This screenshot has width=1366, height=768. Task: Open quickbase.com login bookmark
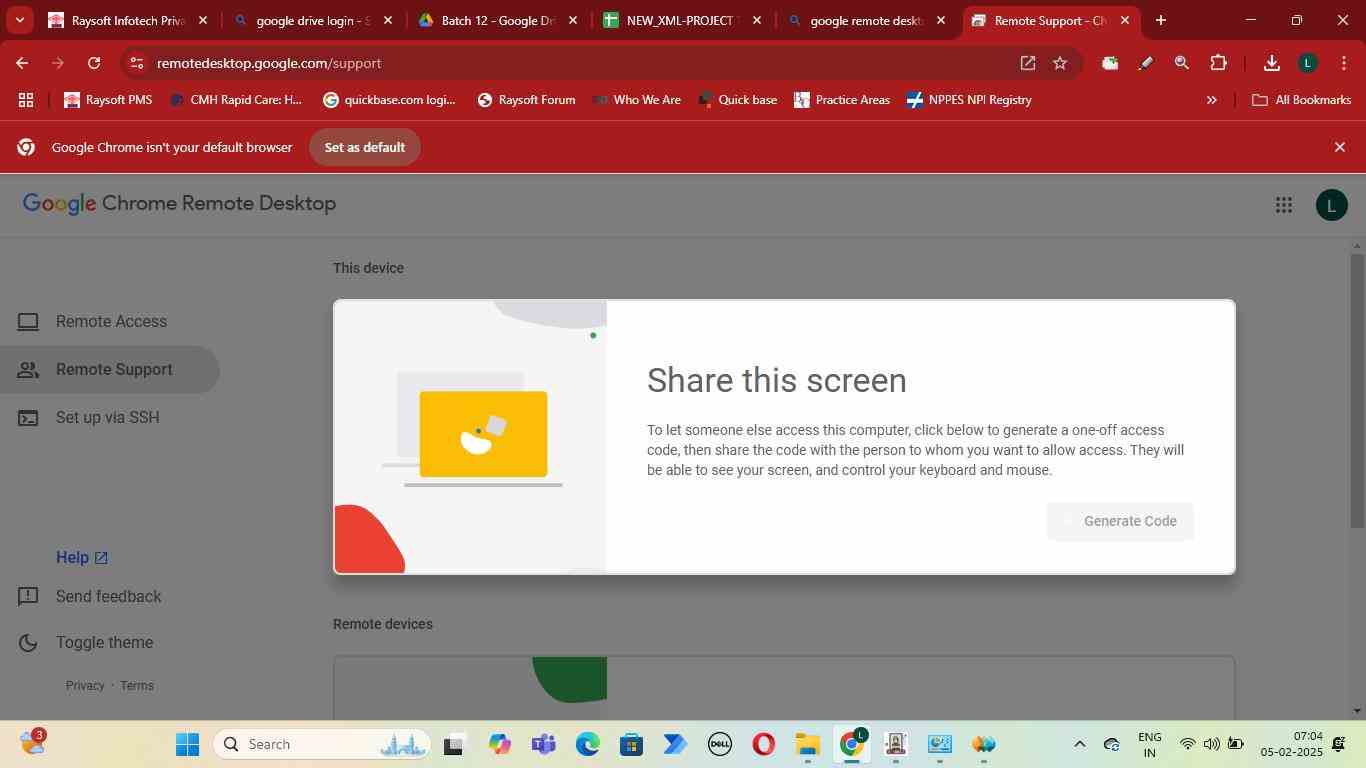point(389,100)
